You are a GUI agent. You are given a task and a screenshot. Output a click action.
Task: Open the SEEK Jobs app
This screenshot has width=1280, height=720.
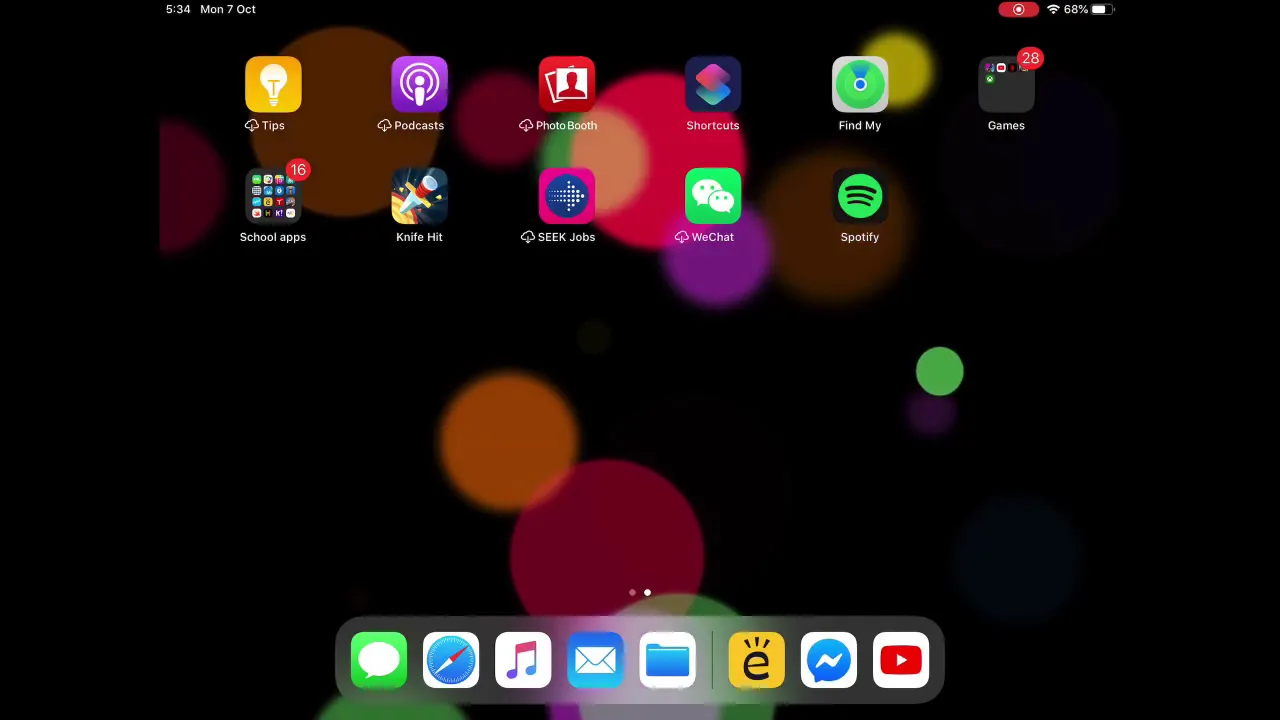(566, 196)
